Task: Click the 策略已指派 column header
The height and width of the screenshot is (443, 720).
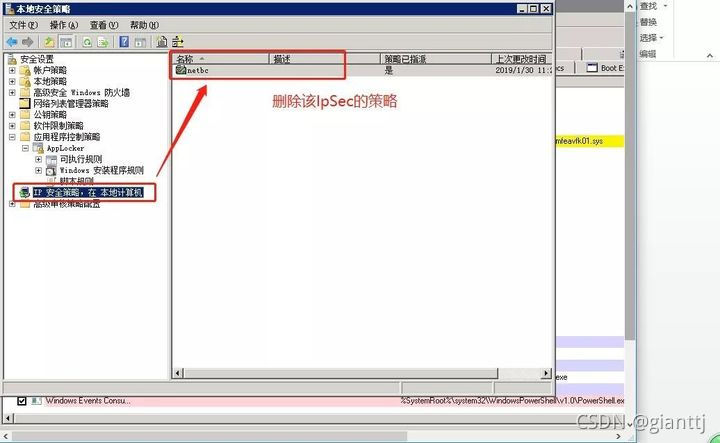Action: coord(436,59)
